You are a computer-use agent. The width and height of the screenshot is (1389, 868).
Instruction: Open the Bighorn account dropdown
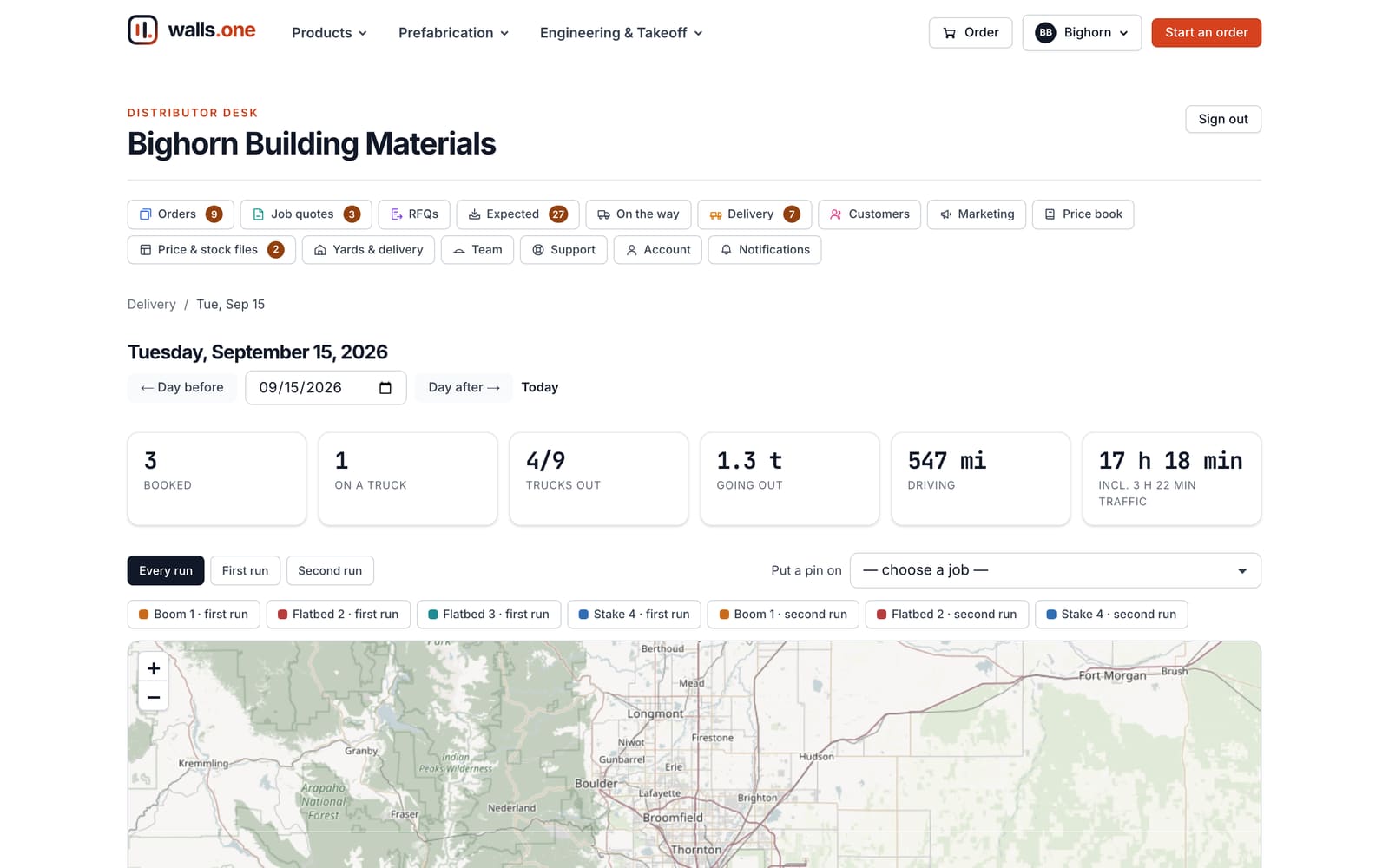pyautogui.click(x=1082, y=33)
